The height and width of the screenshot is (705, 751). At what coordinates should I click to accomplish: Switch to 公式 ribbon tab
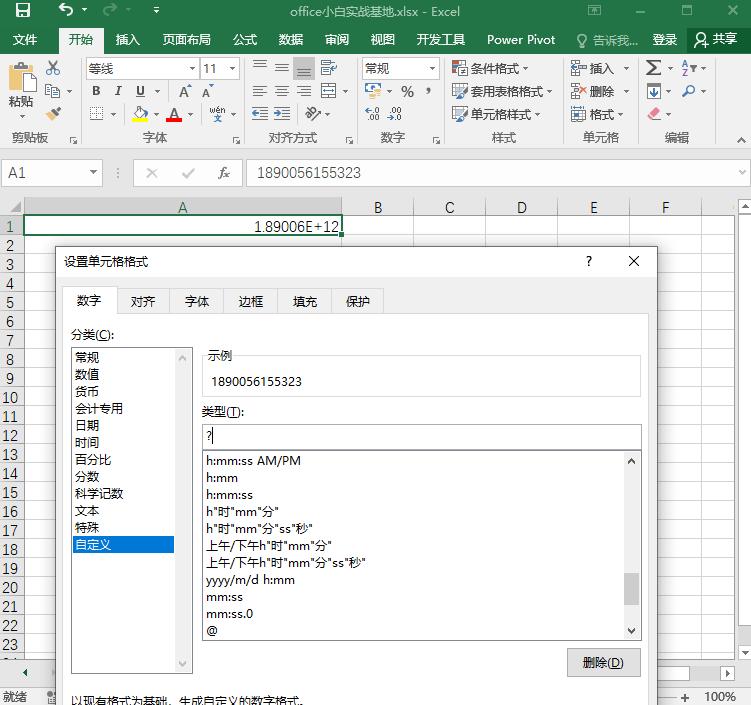point(245,39)
